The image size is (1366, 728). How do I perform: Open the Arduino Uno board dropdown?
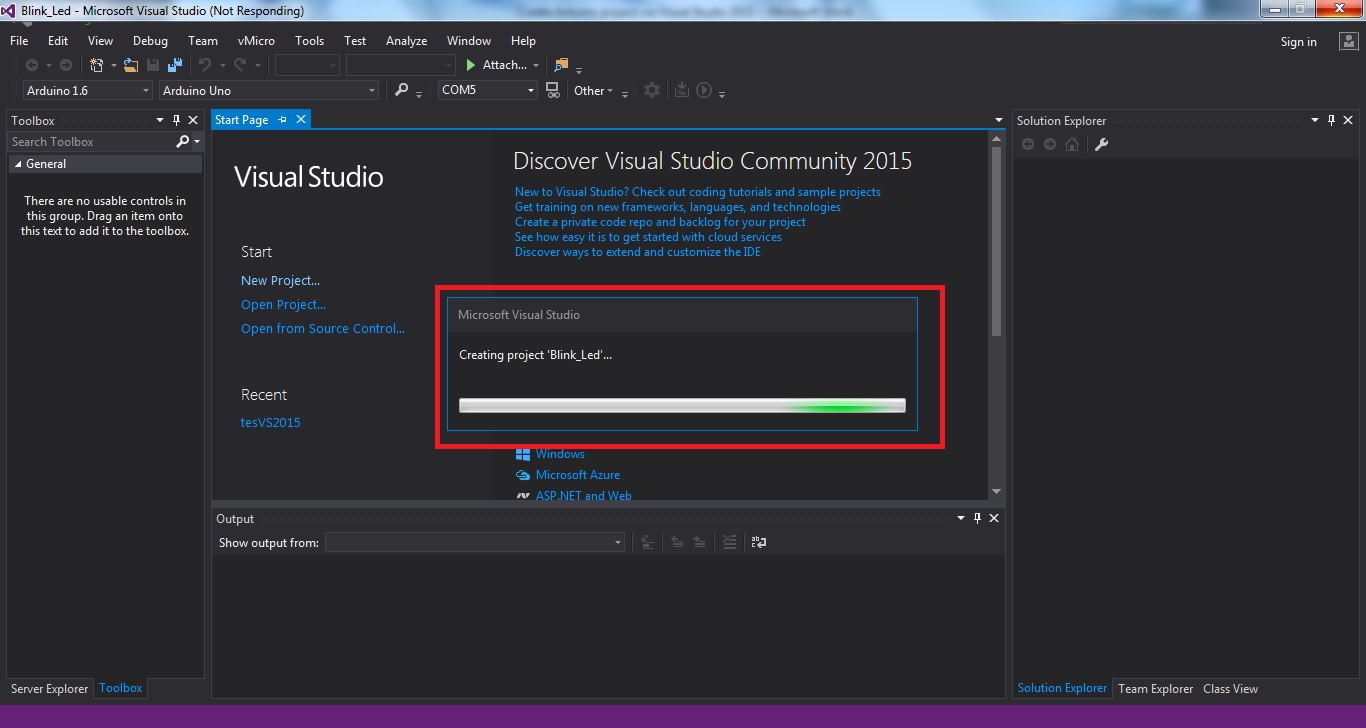[372, 90]
